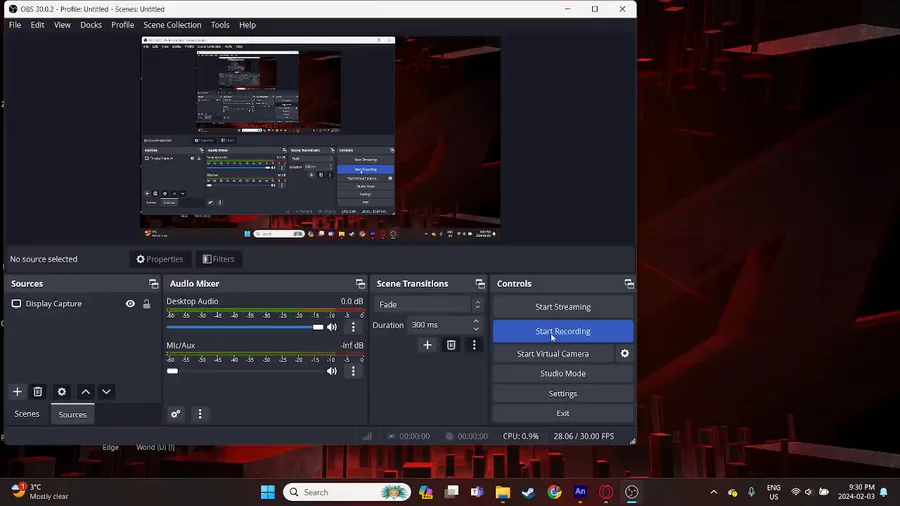900x506 pixels.
Task: Click the preview canvas
Action: coord(321,138)
